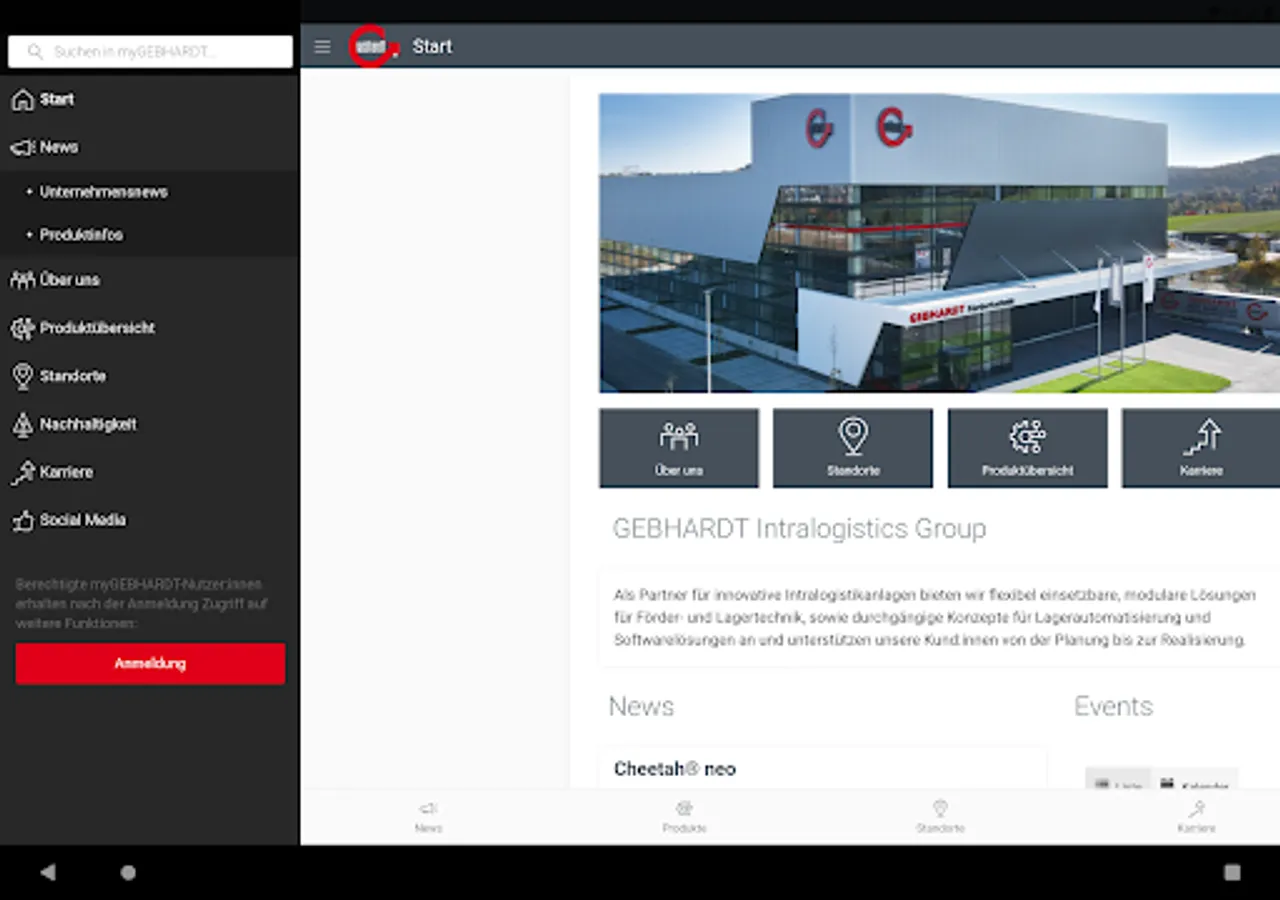
Task: Select the Über uns tile below the banner
Action: pyautogui.click(x=679, y=448)
